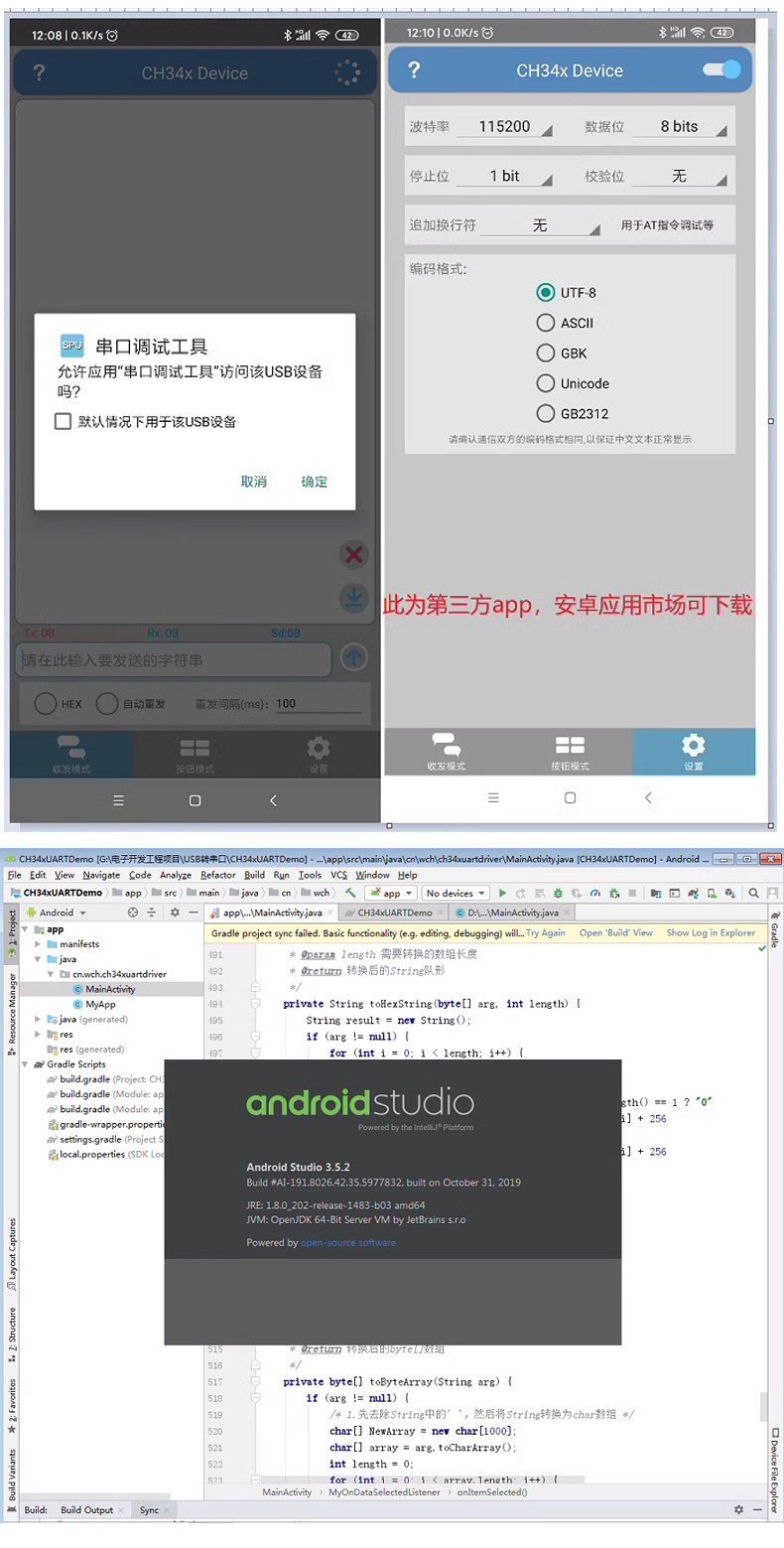This screenshot has height=1548, width=784.
Task: Click the Debug bug icon in toolbar
Action: click(558, 893)
